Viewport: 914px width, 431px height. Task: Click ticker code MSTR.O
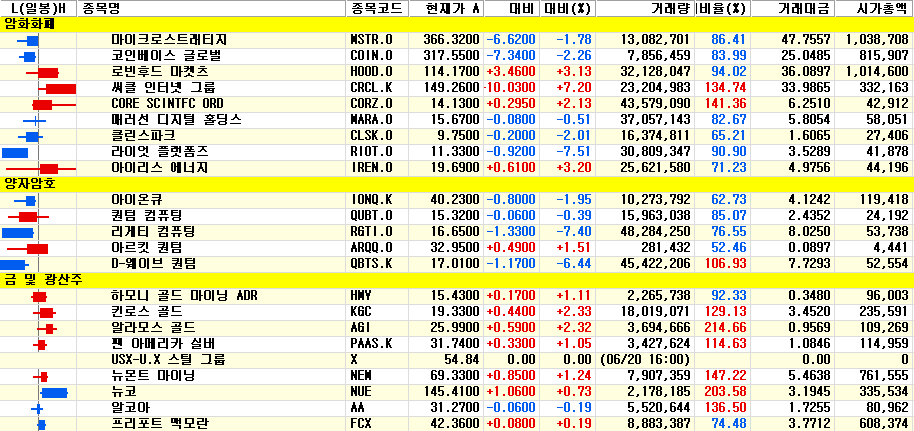[371, 40]
